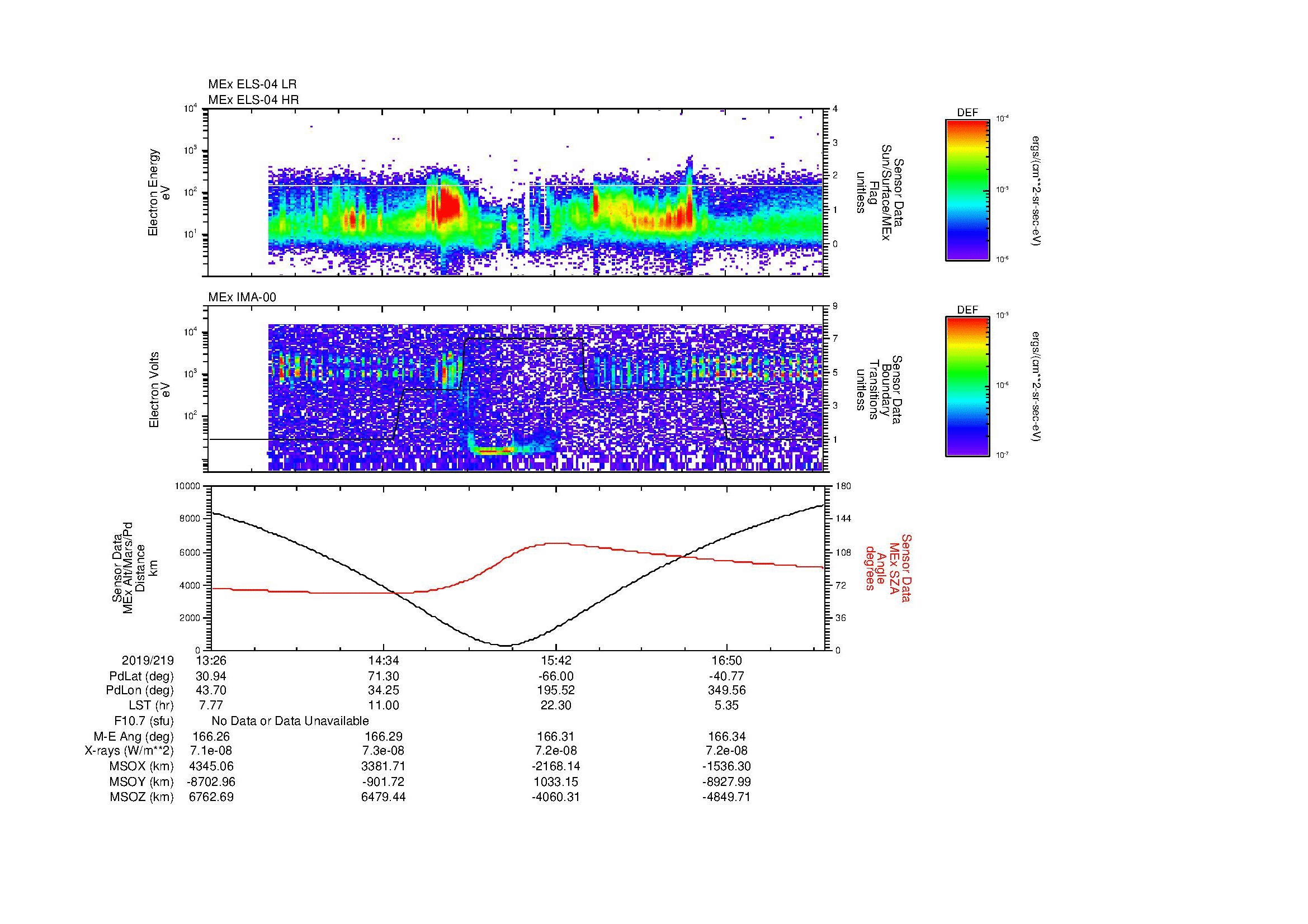This screenshot has width=1308, height=924.
Task: Click the MSOZ value '6762.69'
Action: click(x=211, y=797)
